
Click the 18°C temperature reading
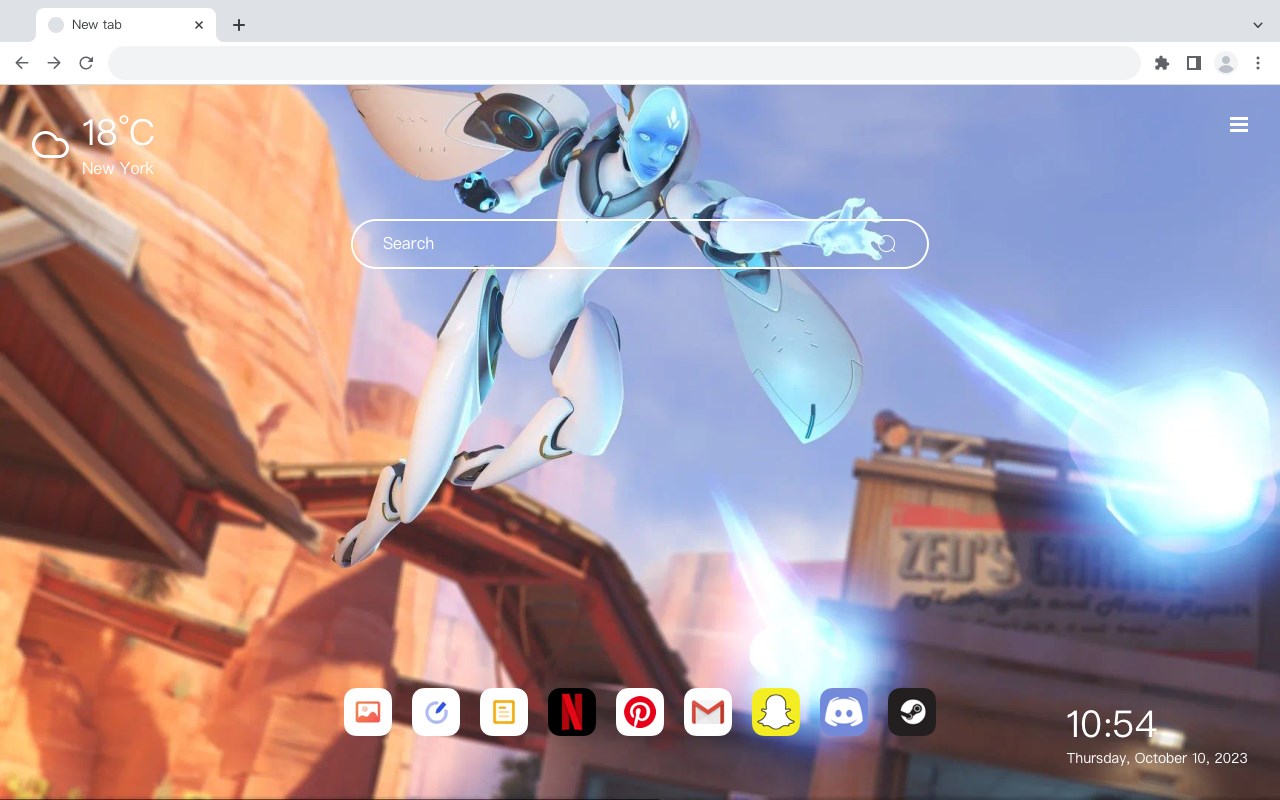[x=118, y=134]
